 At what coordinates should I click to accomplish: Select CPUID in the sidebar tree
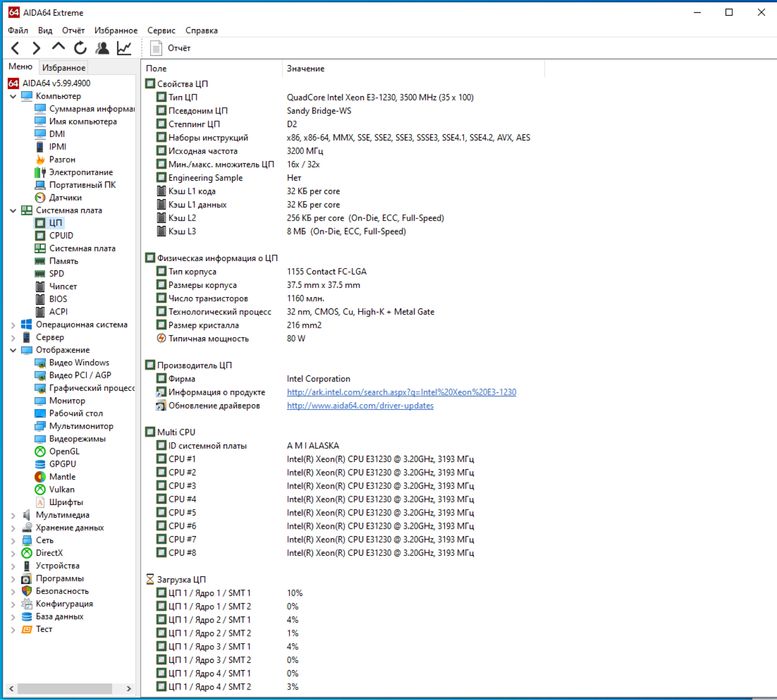[x=60, y=236]
